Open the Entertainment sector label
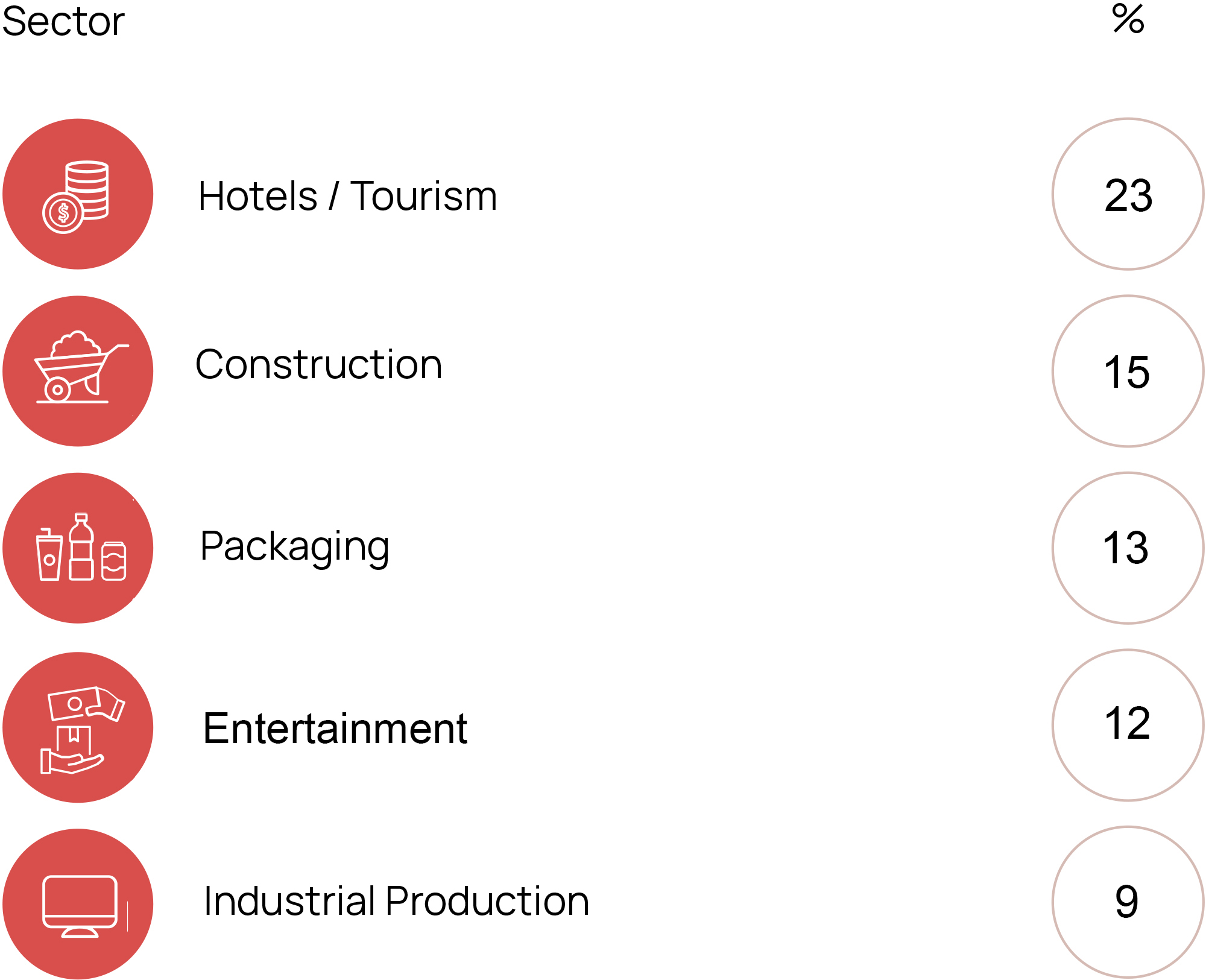This screenshot has height=980, width=1206. [335, 729]
